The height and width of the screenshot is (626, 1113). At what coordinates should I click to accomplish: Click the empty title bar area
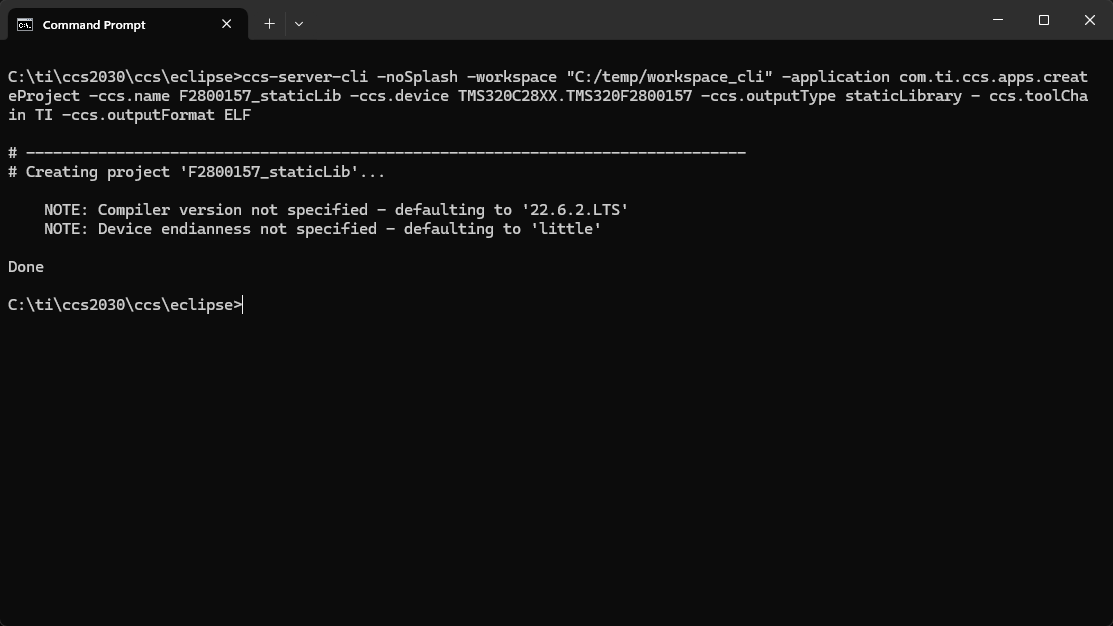[x=639, y=20]
